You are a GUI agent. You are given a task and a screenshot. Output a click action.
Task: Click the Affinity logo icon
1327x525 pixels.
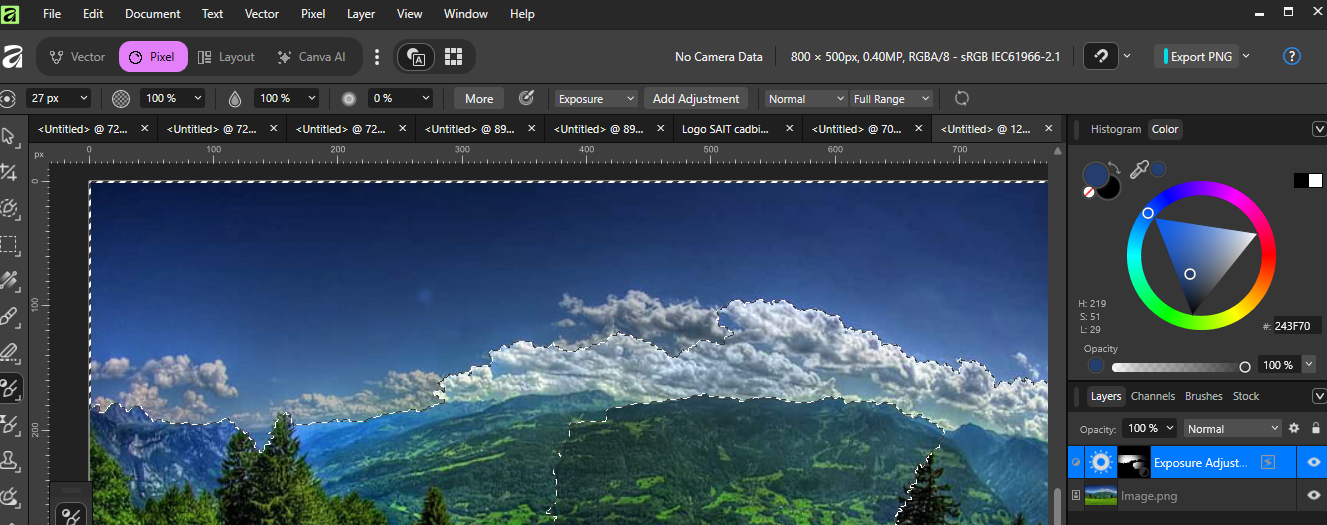pos(11,57)
